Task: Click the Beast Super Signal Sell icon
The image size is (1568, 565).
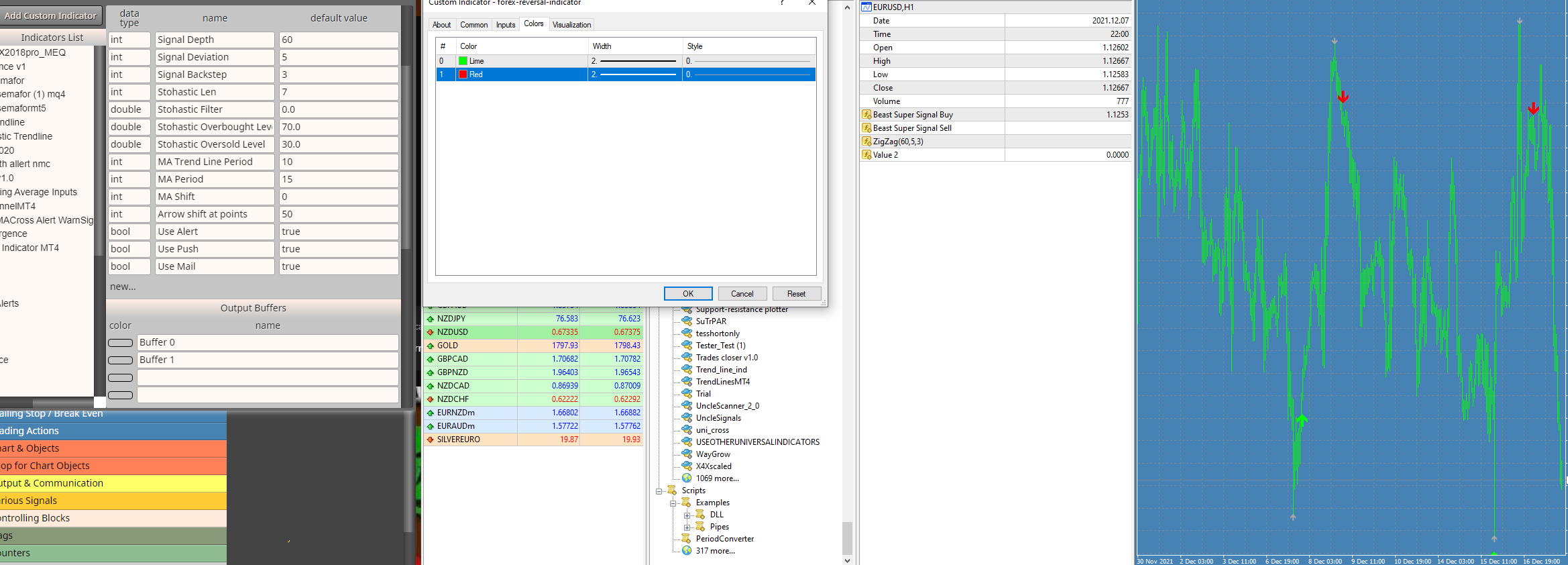Action: [x=866, y=128]
